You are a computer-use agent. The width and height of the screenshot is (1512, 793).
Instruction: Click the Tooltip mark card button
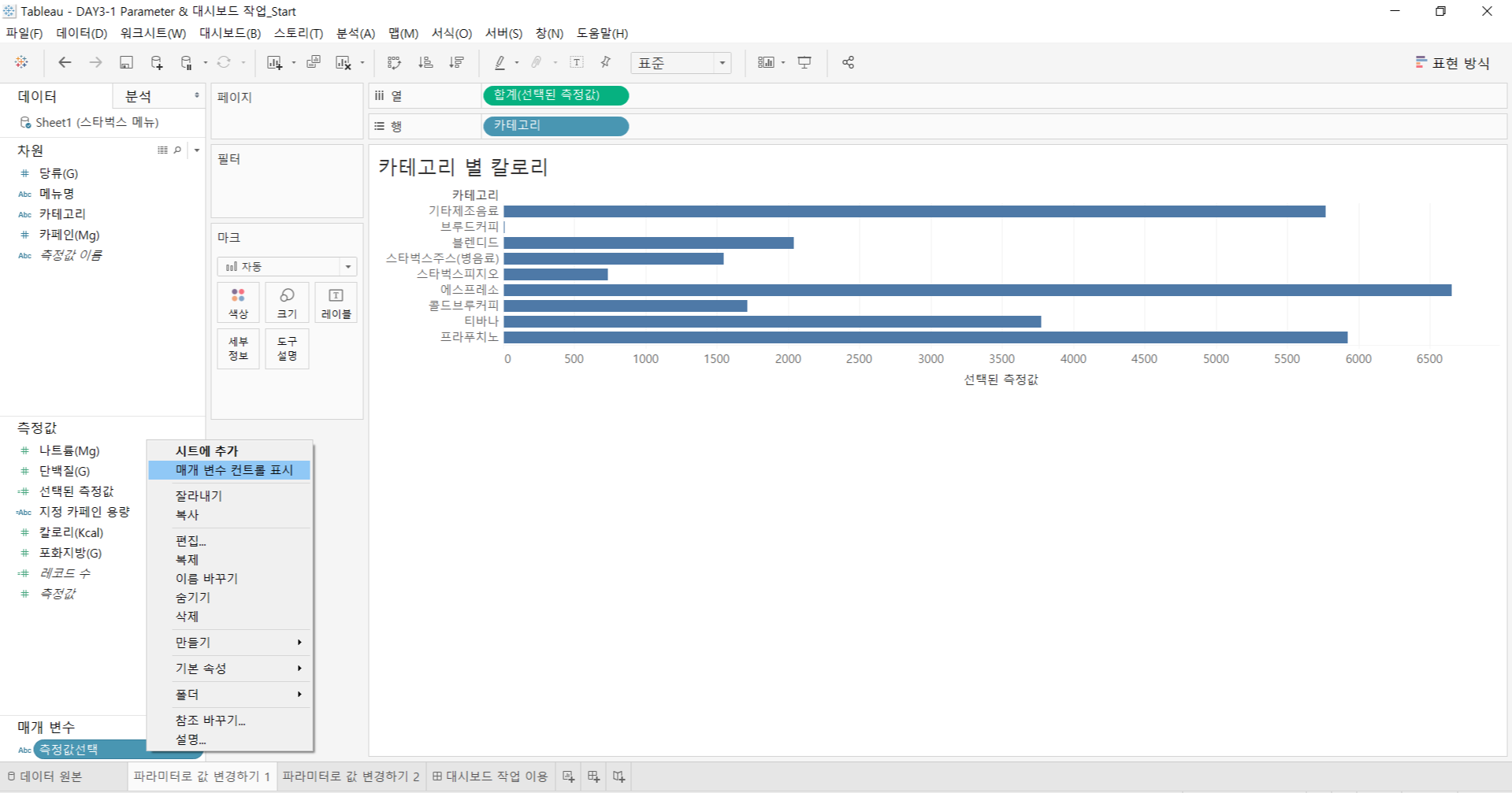287,349
